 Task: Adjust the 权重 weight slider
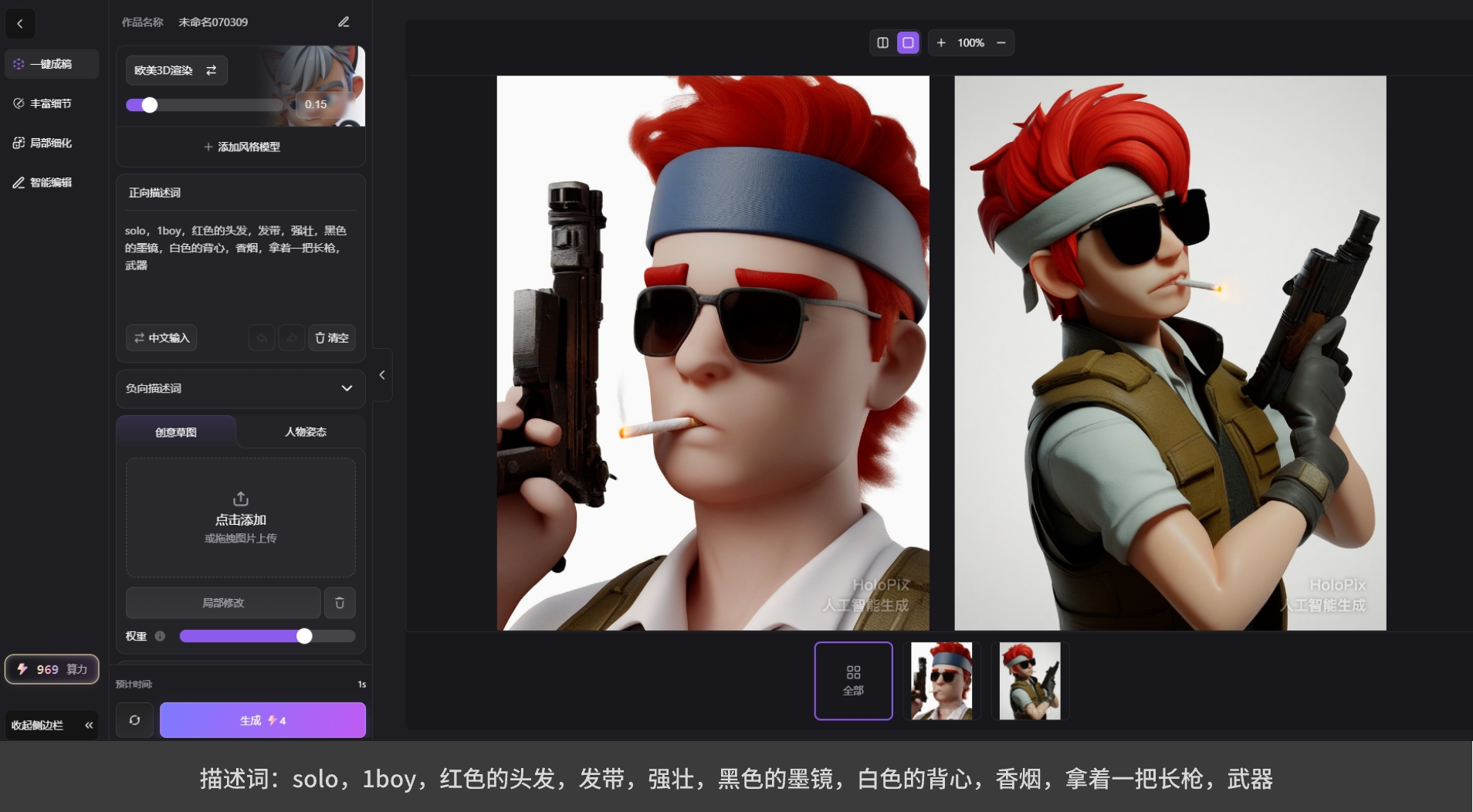pyautogui.click(x=267, y=636)
